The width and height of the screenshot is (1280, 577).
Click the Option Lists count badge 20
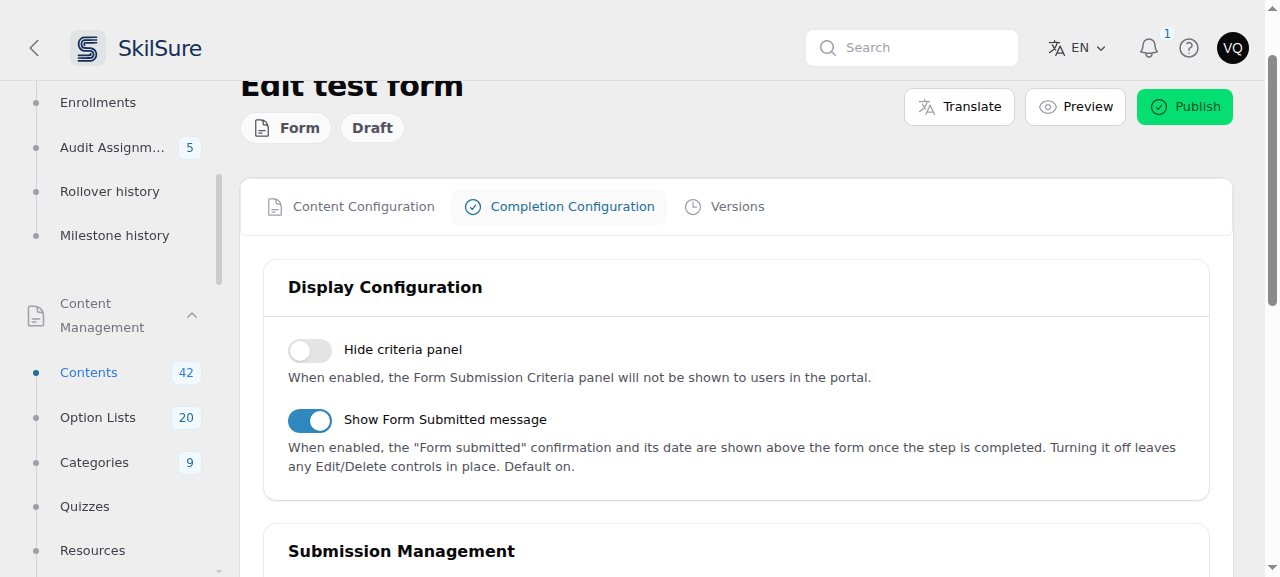coord(186,418)
